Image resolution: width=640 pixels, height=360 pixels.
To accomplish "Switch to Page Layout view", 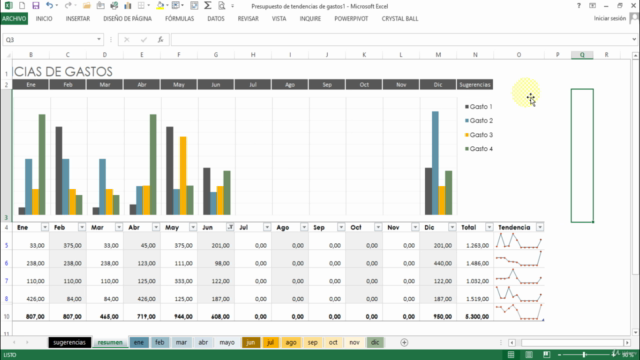I will (x=529, y=355).
